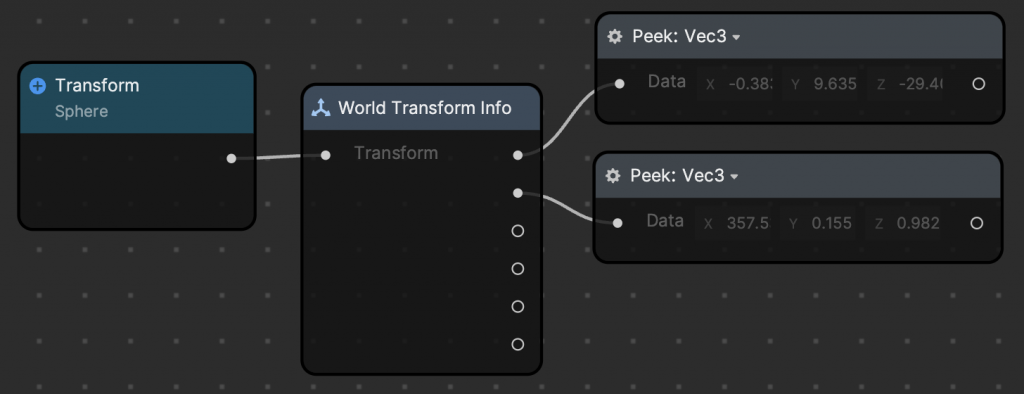Click the first output port of World Transform Info

518,155
